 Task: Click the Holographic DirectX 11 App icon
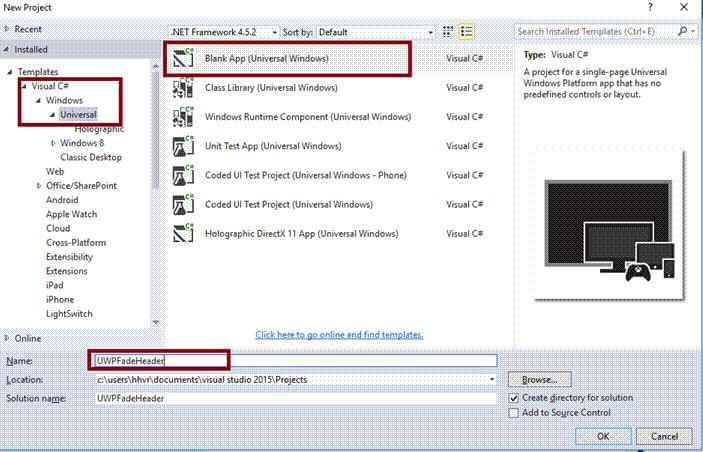tap(183, 234)
